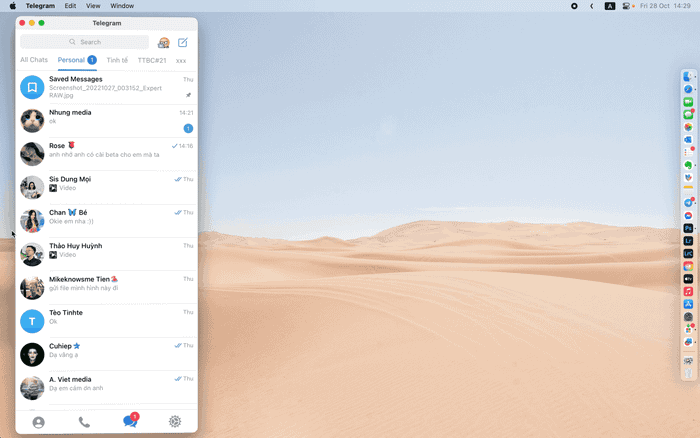
Task: Open the Sis Dung Mọi chat
Action: [107, 188]
